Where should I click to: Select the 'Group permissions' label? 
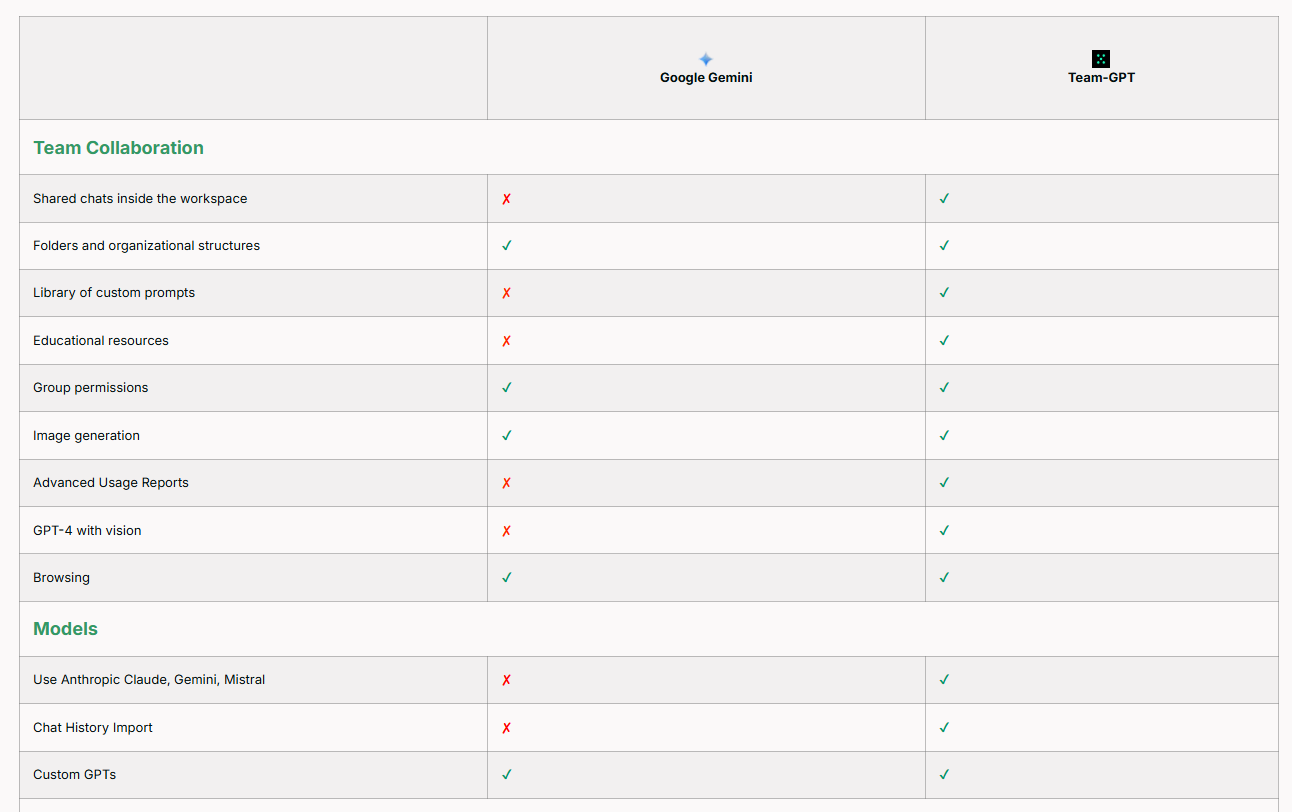click(x=90, y=388)
